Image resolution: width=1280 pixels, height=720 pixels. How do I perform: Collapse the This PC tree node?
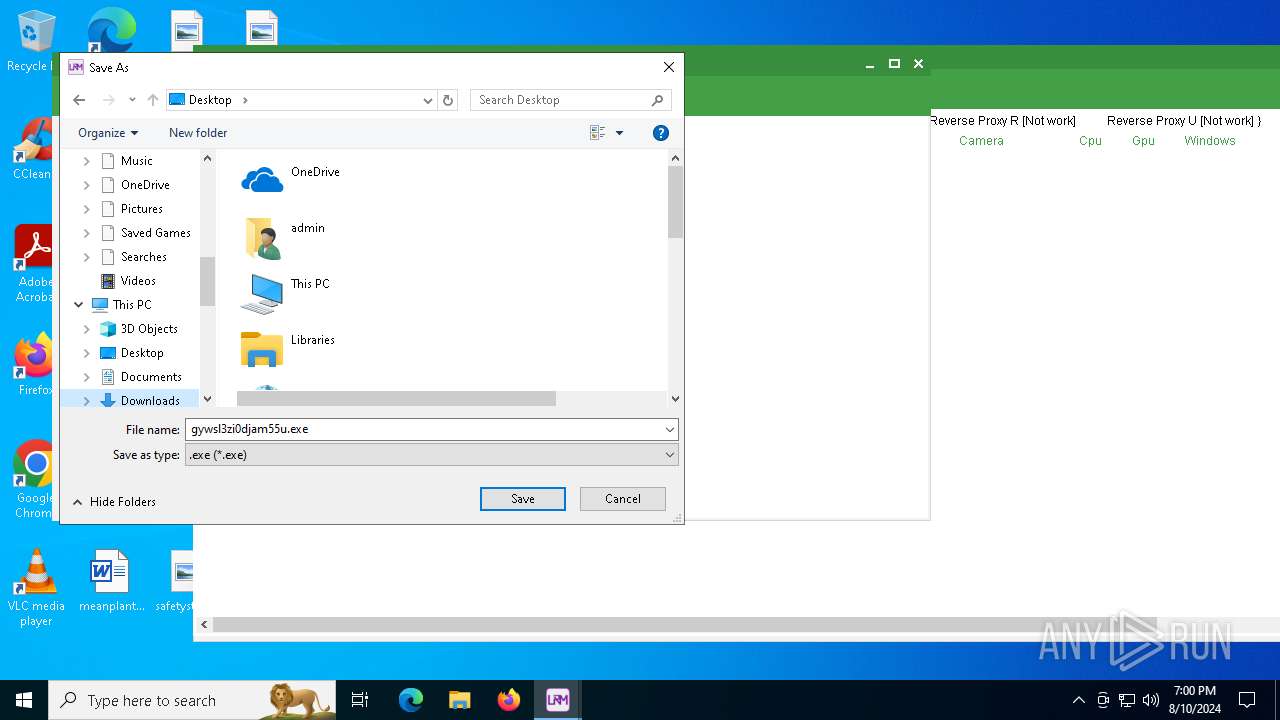[79, 305]
